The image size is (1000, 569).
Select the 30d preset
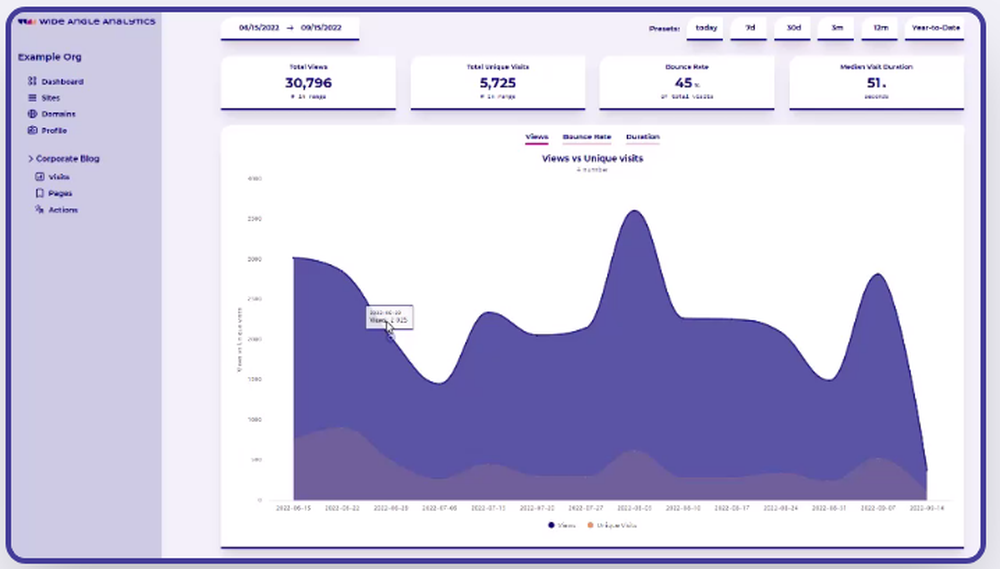point(793,28)
